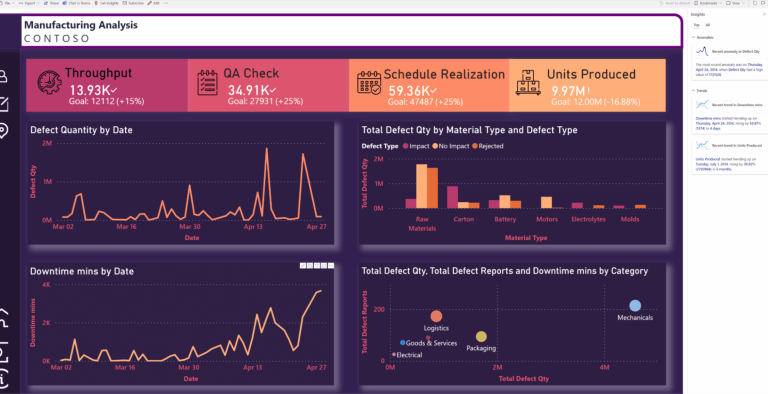Select the Packaging bubble in scatter chart

click(x=481, y=337)
